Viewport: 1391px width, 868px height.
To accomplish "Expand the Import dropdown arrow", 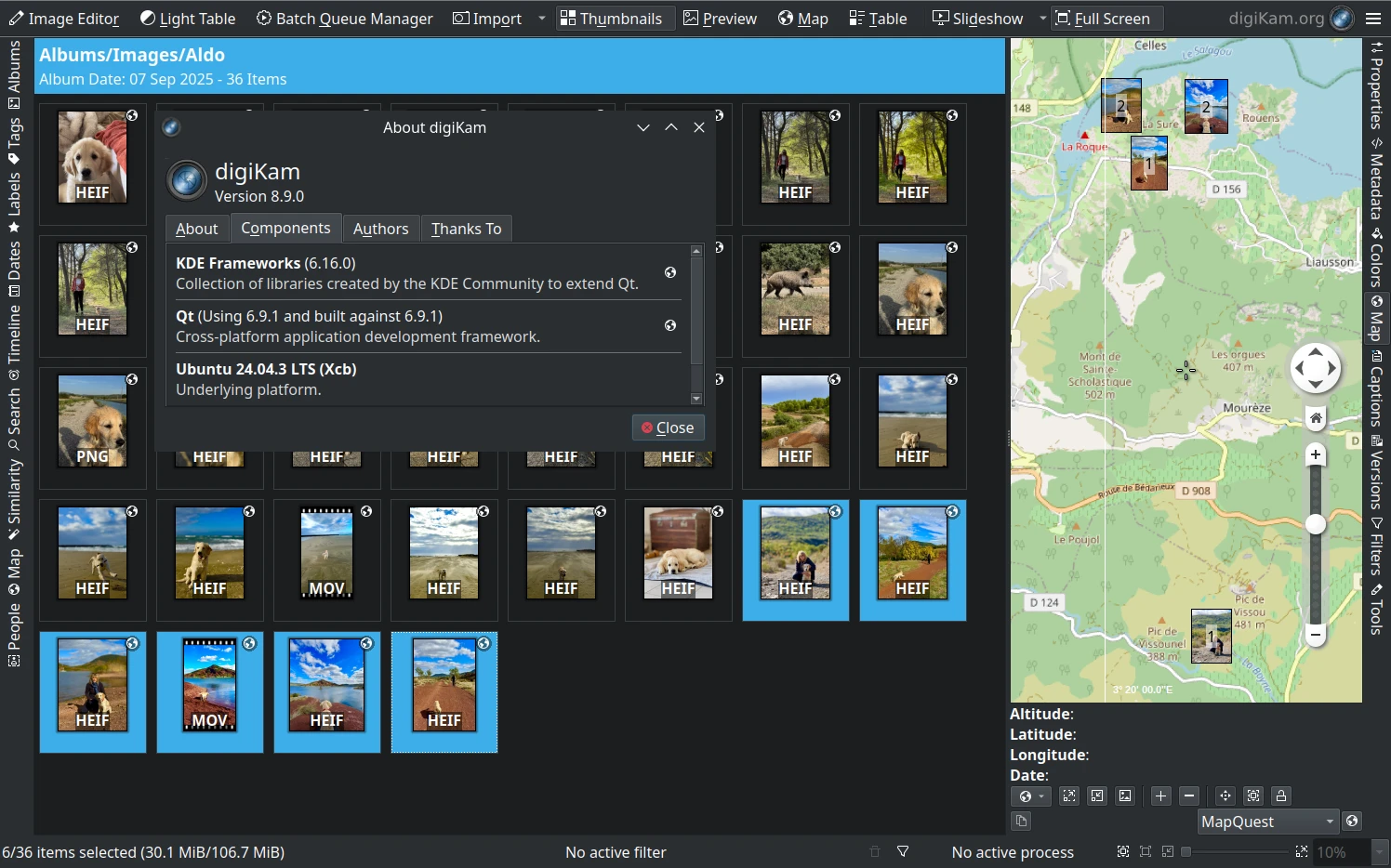I will pos(542,19).
